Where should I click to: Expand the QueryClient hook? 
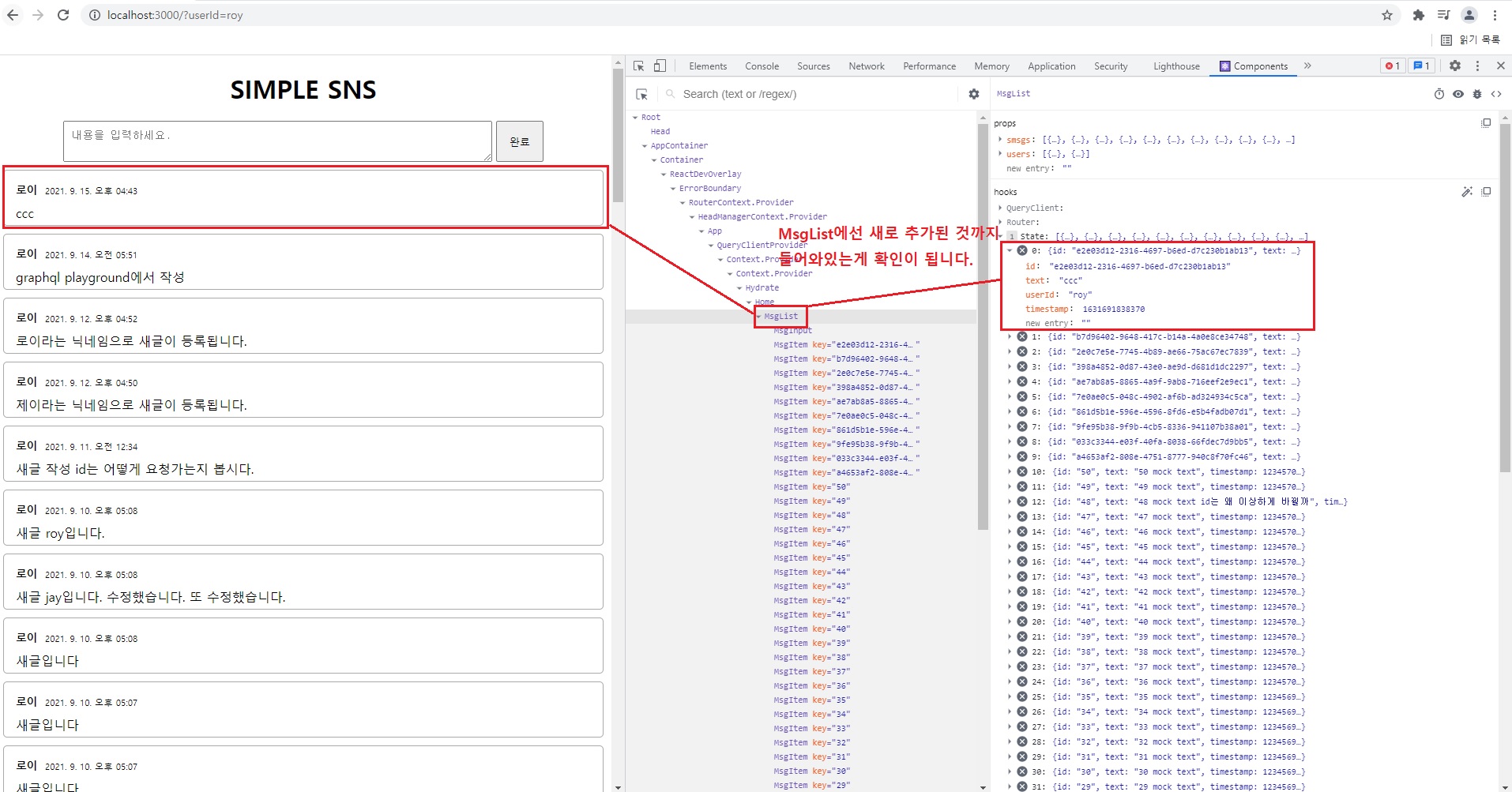click(1000, 208)
